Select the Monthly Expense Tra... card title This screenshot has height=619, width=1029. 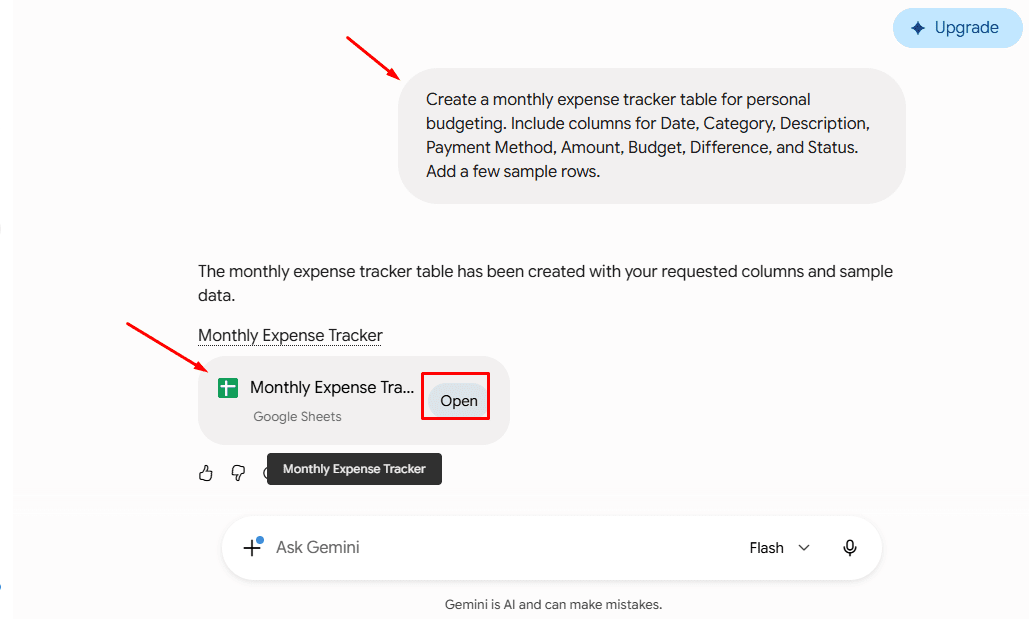pos(332,387)
